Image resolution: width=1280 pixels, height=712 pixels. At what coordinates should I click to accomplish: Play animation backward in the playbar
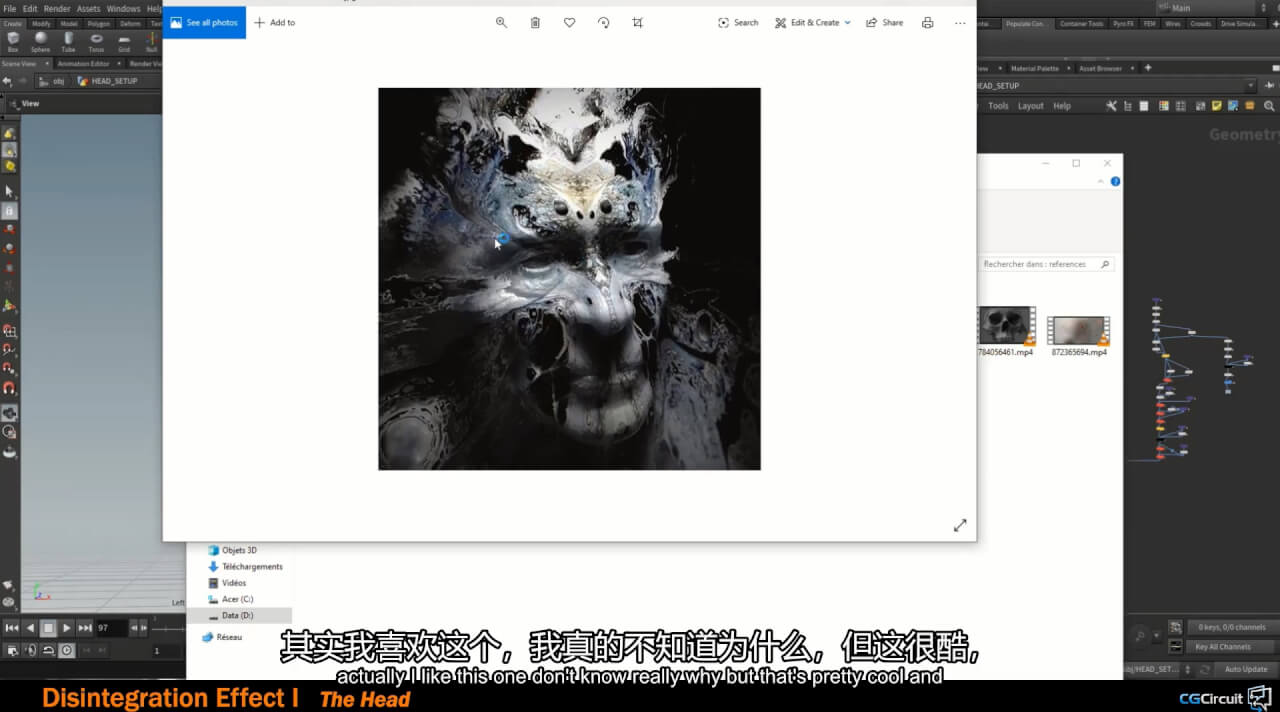click(30, 628)
